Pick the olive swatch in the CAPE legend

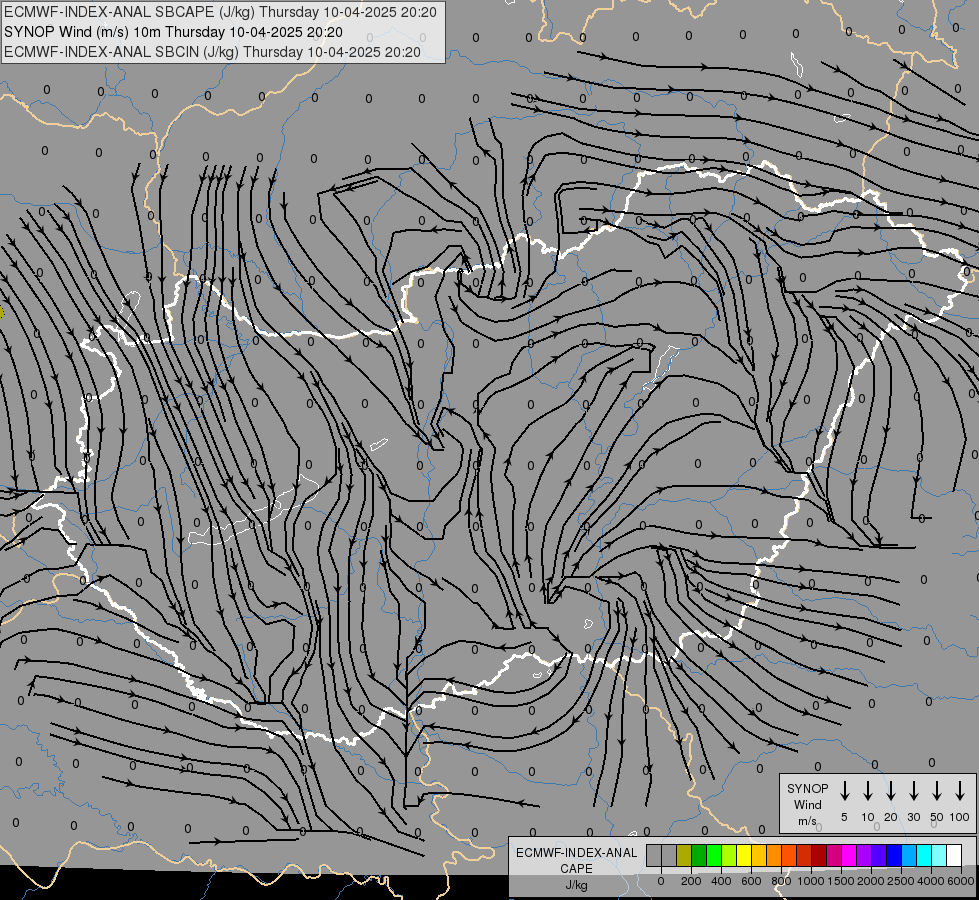tap(684, 855)
